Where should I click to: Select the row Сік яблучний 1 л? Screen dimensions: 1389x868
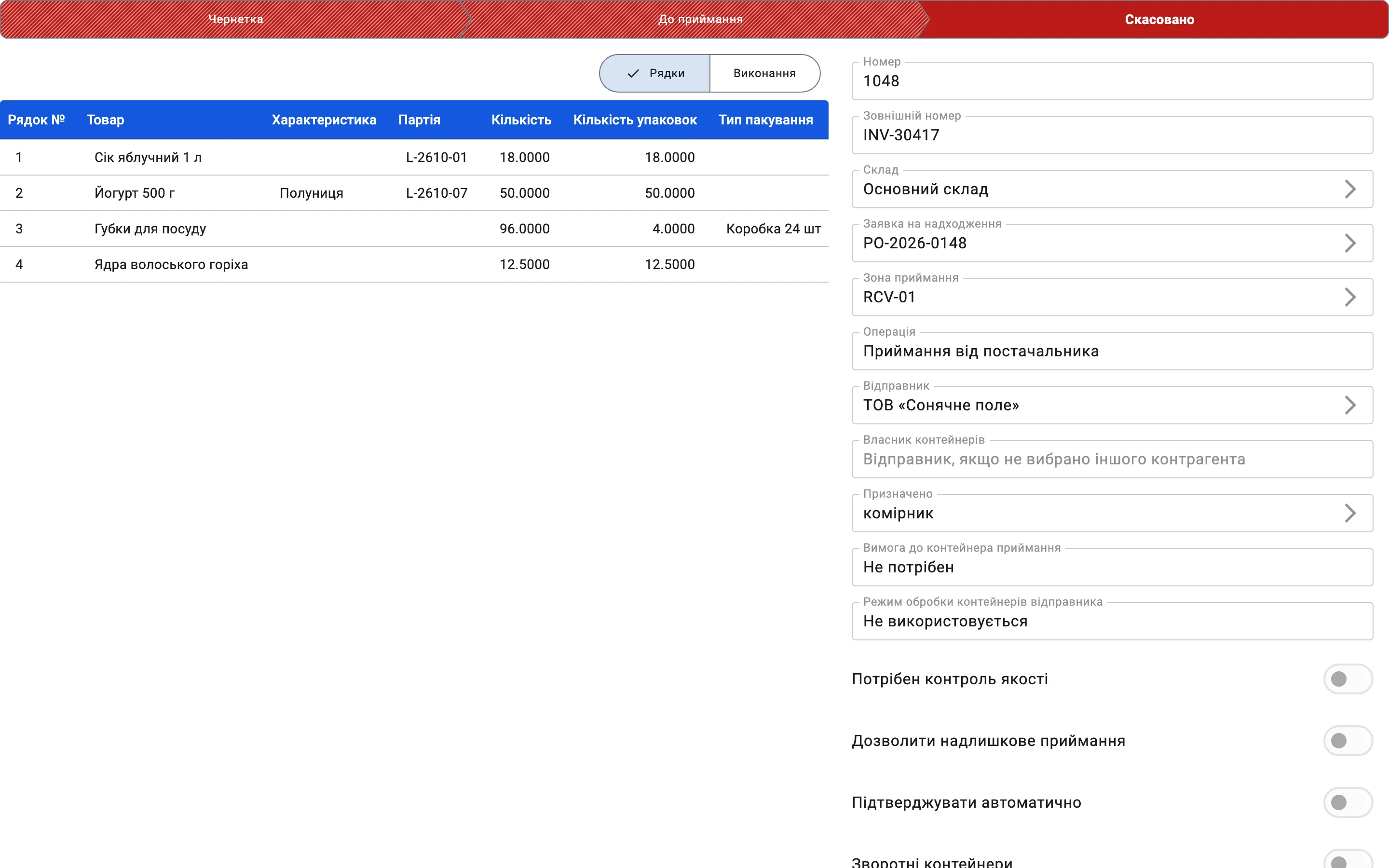[414, 157]
